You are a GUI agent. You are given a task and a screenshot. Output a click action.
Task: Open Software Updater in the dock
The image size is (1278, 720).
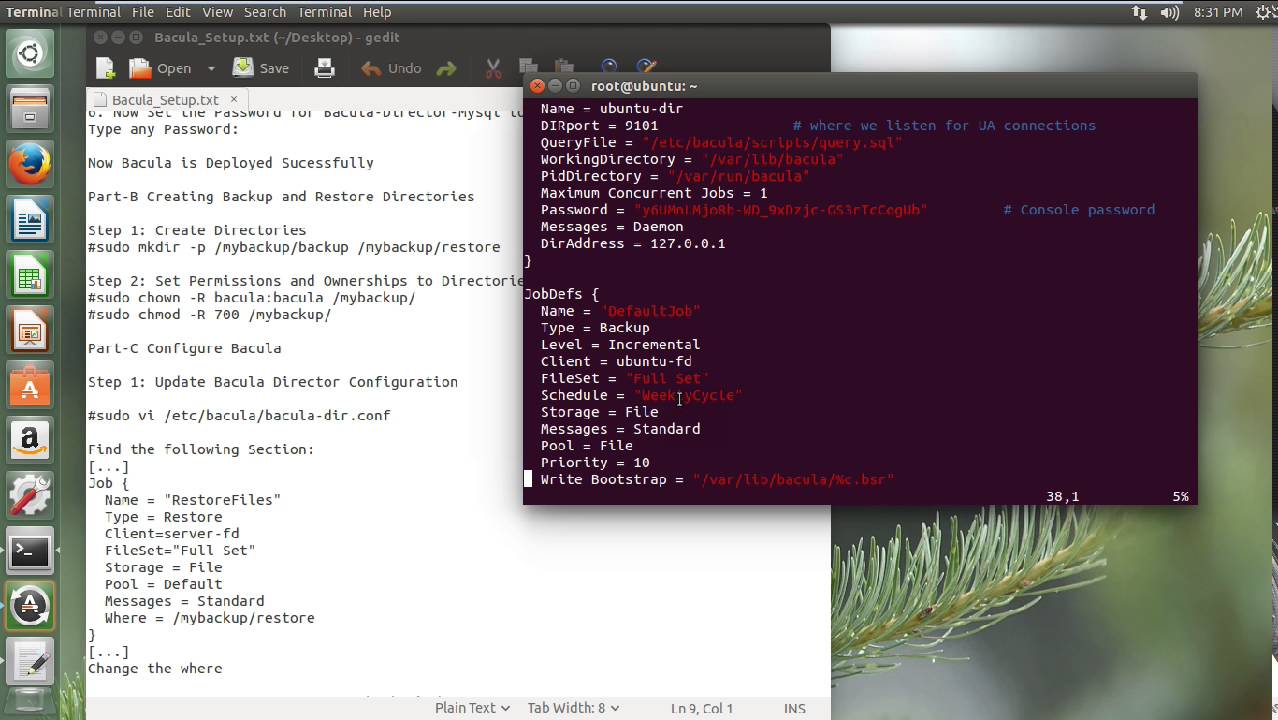[x=29, y=604]
